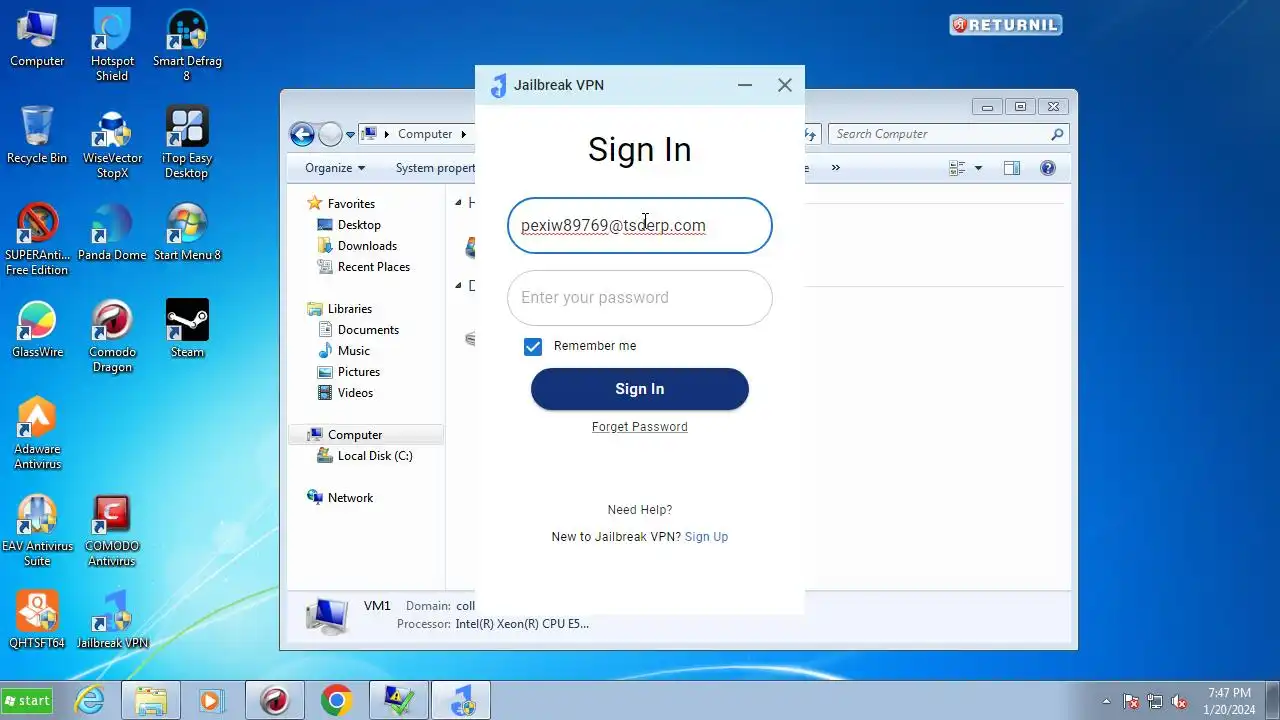Uncheck the Remember me checkbox
The image size is (1280, 720).
[533, 346]
